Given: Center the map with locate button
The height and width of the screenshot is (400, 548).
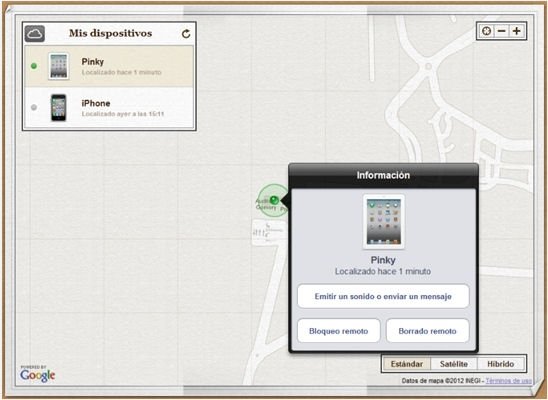Looking at the screenshot, I should click(486, 31).
